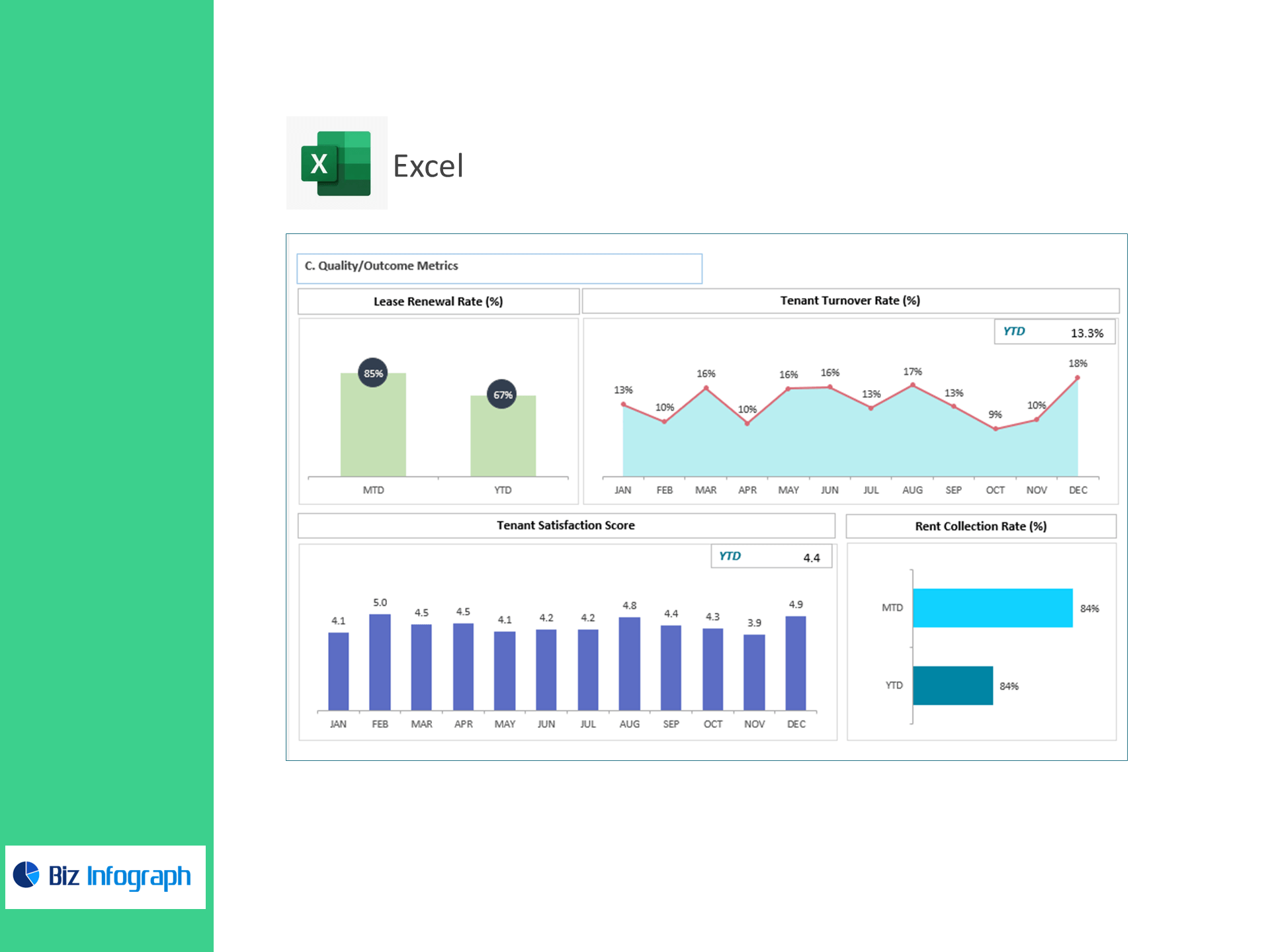Click the Tenant Satisfaction Score title

point(566,526)
